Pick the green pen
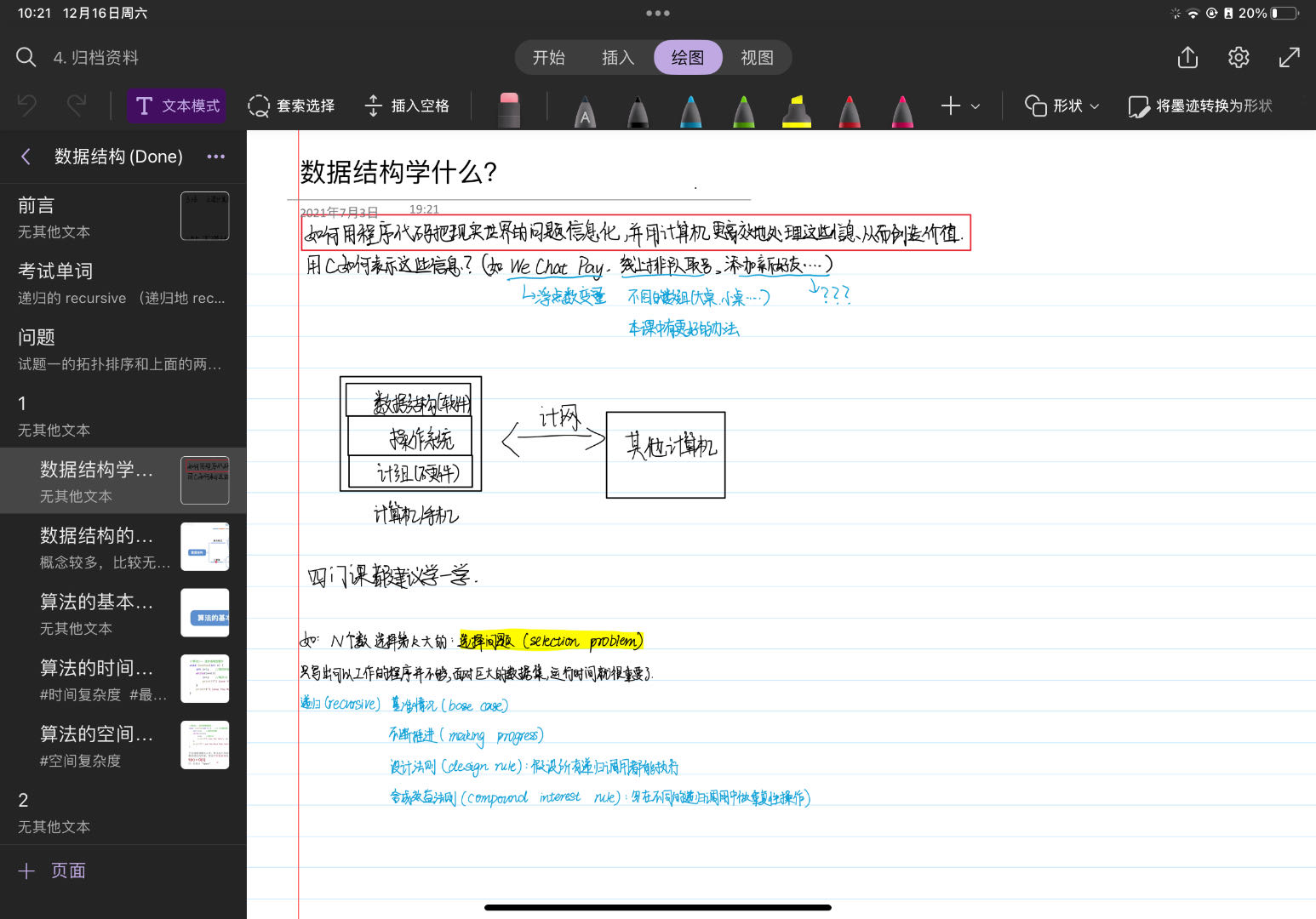Viewport: 1316px width, 919px height. 744,111
